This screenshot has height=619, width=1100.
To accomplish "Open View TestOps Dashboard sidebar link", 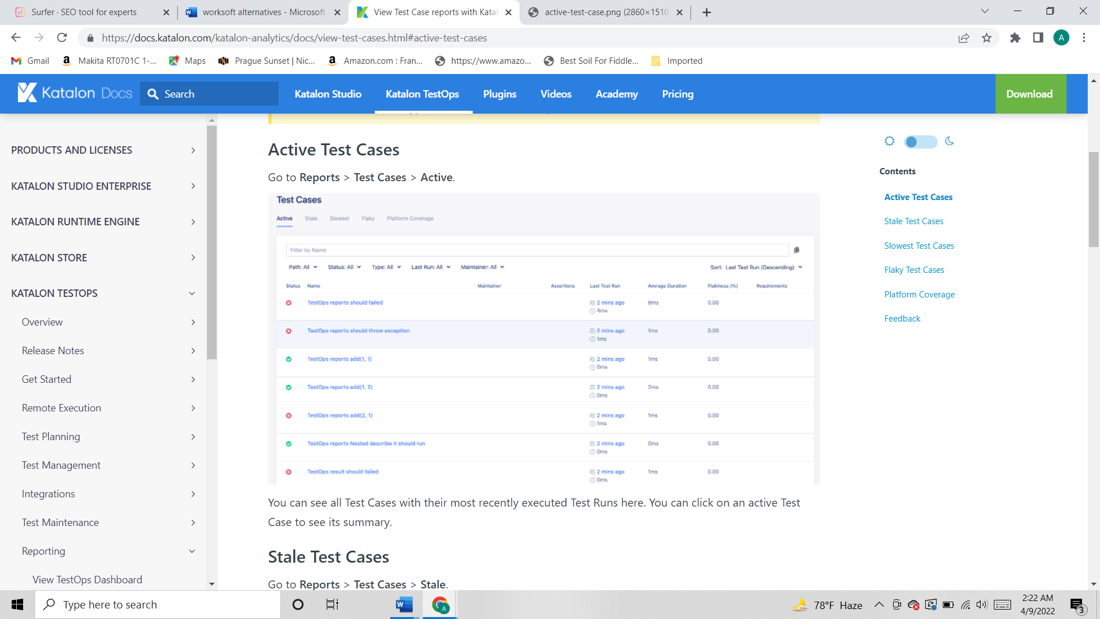I will click(x=87, y=580).
